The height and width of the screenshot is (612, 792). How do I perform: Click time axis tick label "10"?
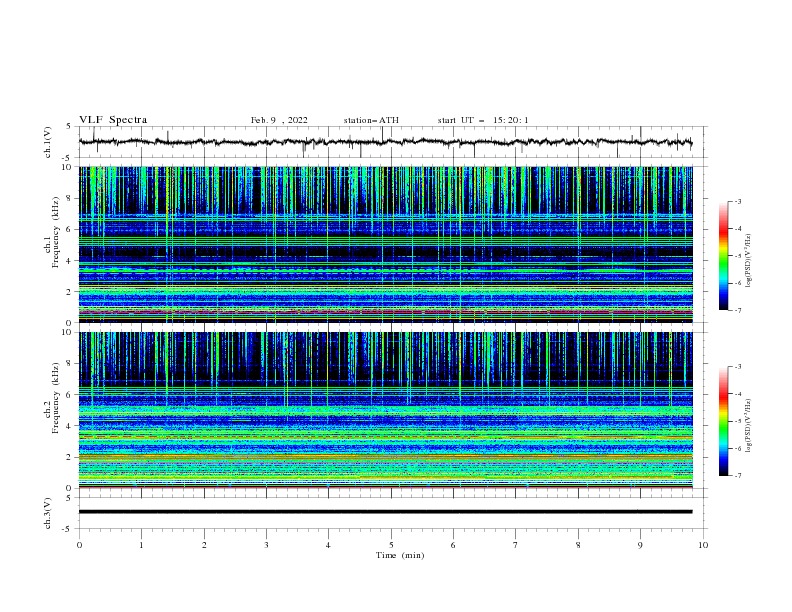click(703, 545)
